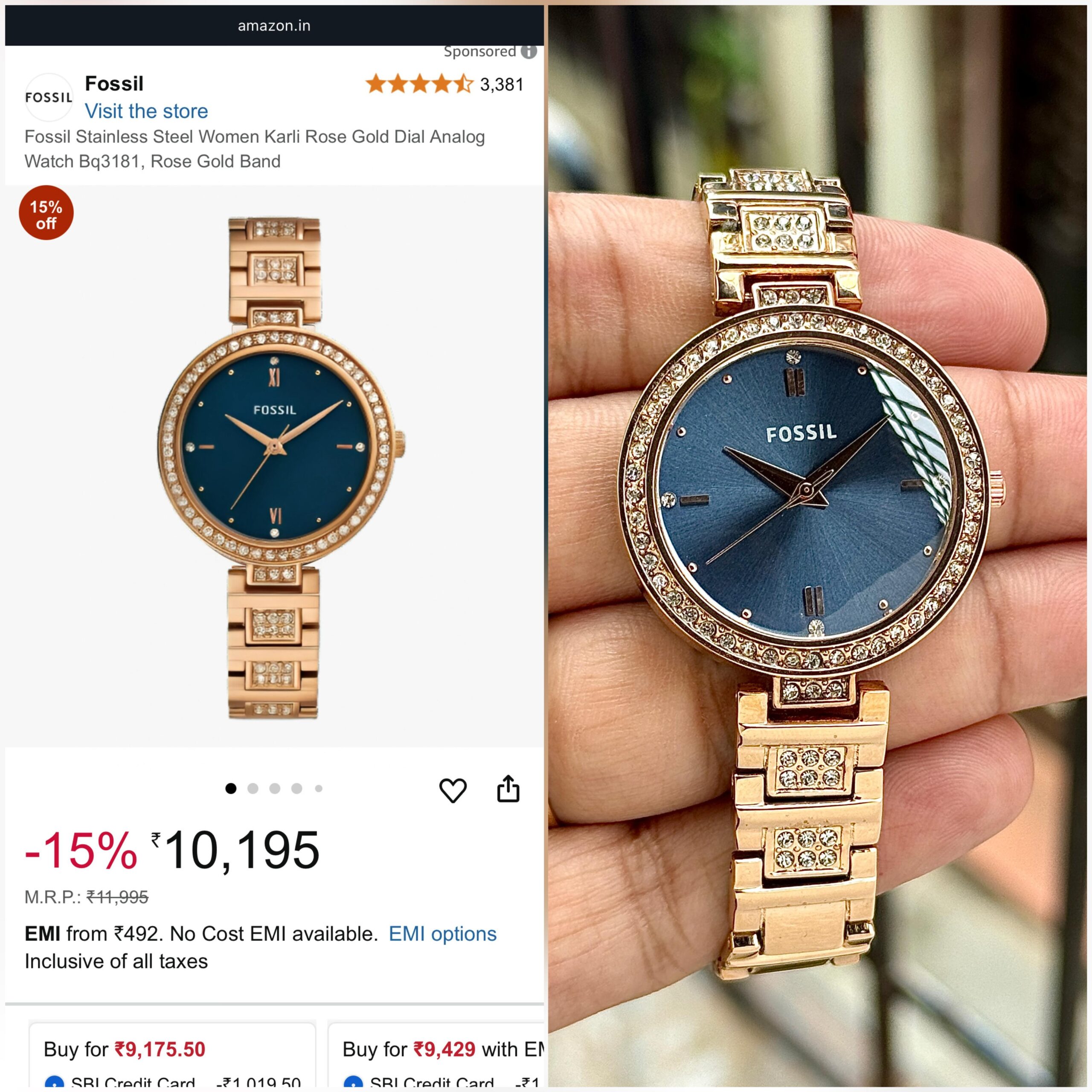The image size is (1092, 1092).
Task: Tap the 15% off red badge
Action: pos(46,213)
